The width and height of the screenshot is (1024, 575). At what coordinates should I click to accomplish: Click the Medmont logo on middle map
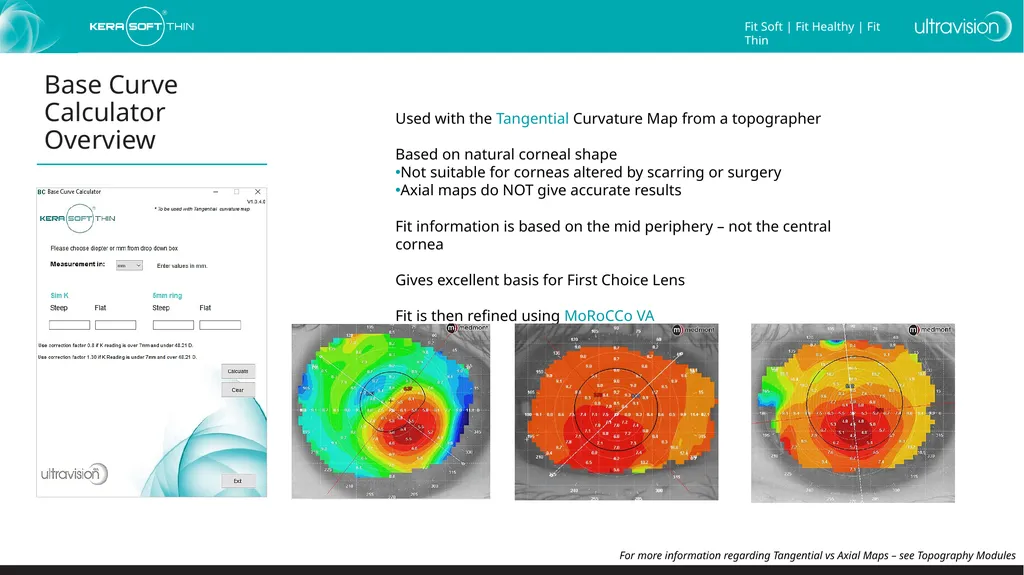[694, 330]
